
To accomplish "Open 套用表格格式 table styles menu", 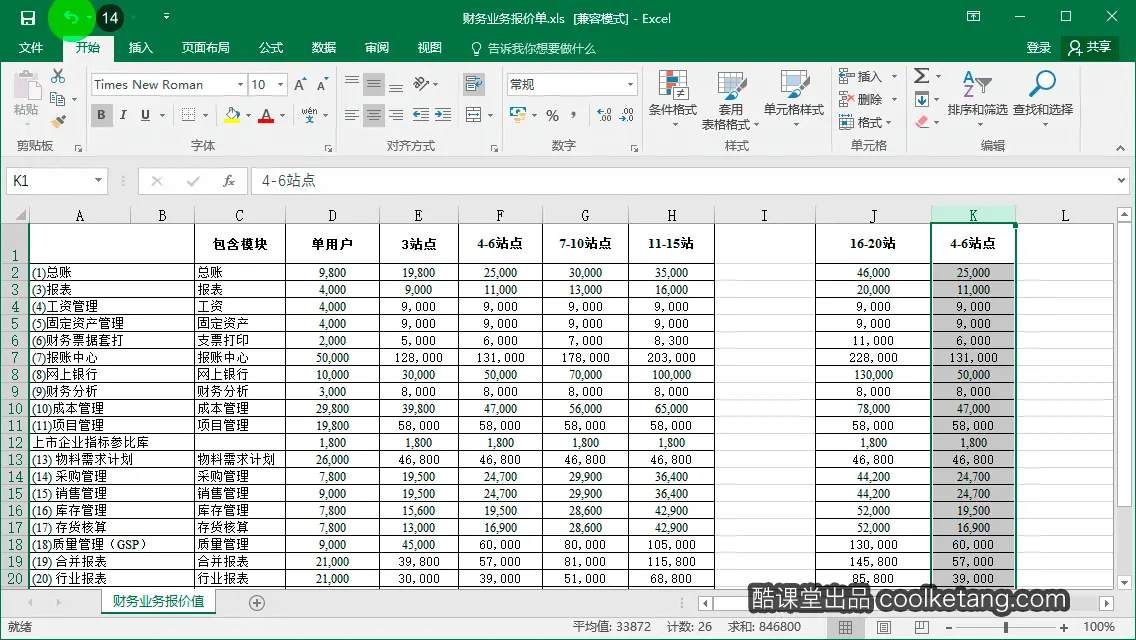I will [x=730, y=100].
